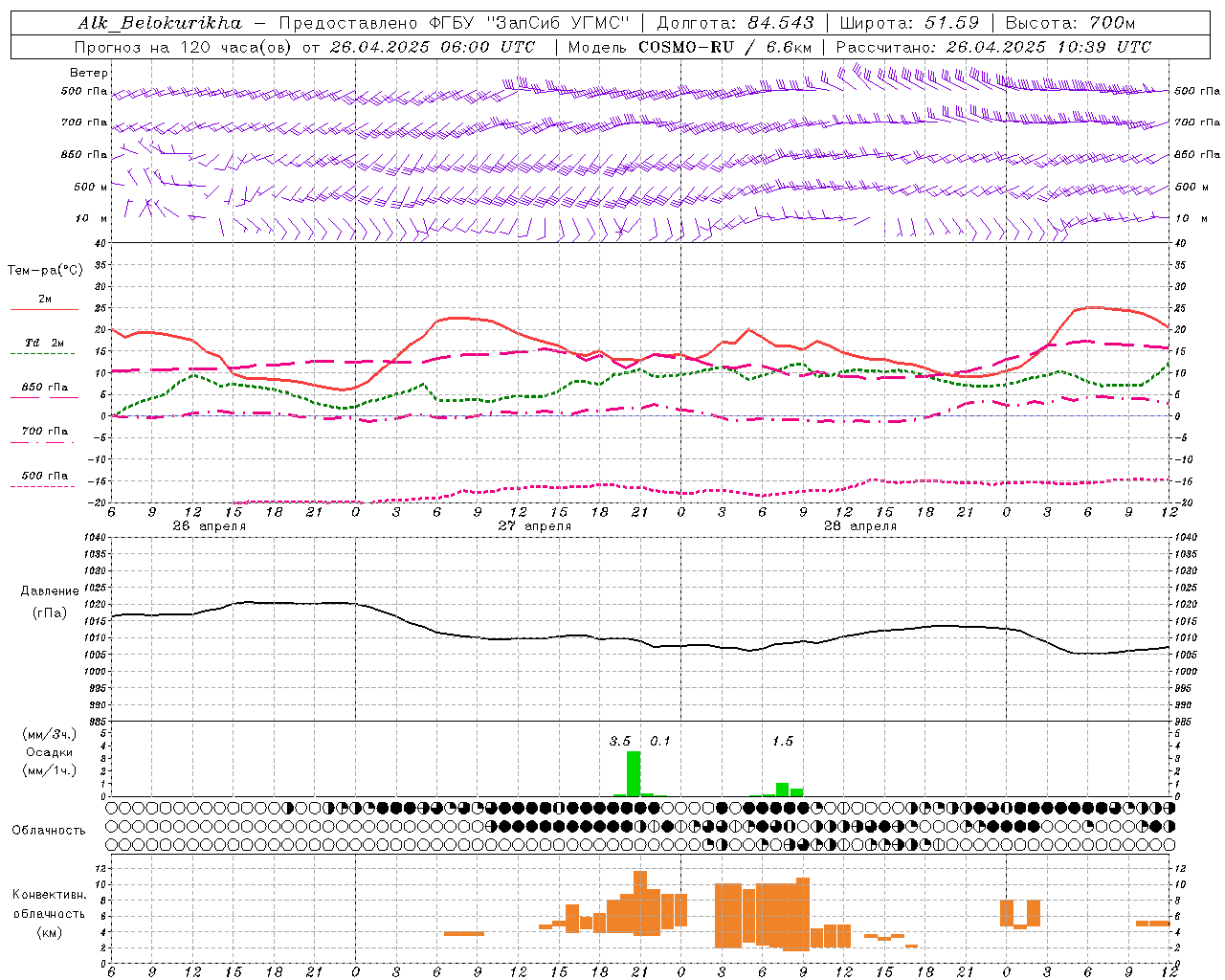Click the Конвективн. convective cloud label
The height and width of the screenshot is (980, 1225).
pos(50,895)
